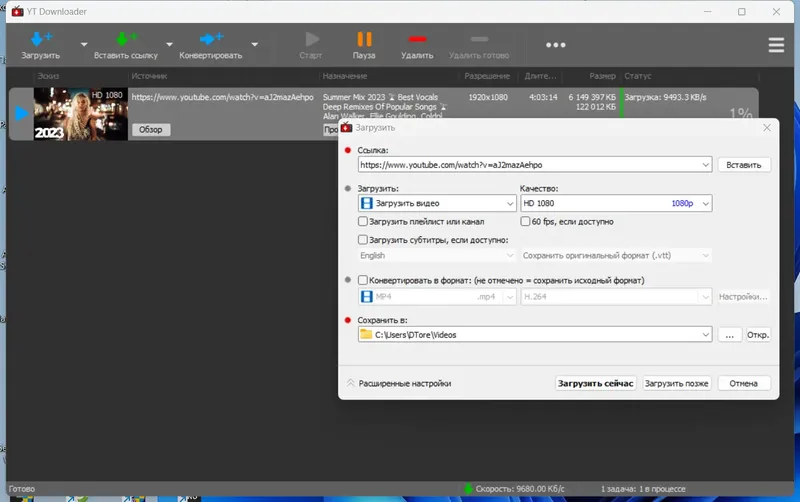Screen dimensions: 800x502
Task: Click the Конвертировать toolbar icon
Action: tap(211, 39)
